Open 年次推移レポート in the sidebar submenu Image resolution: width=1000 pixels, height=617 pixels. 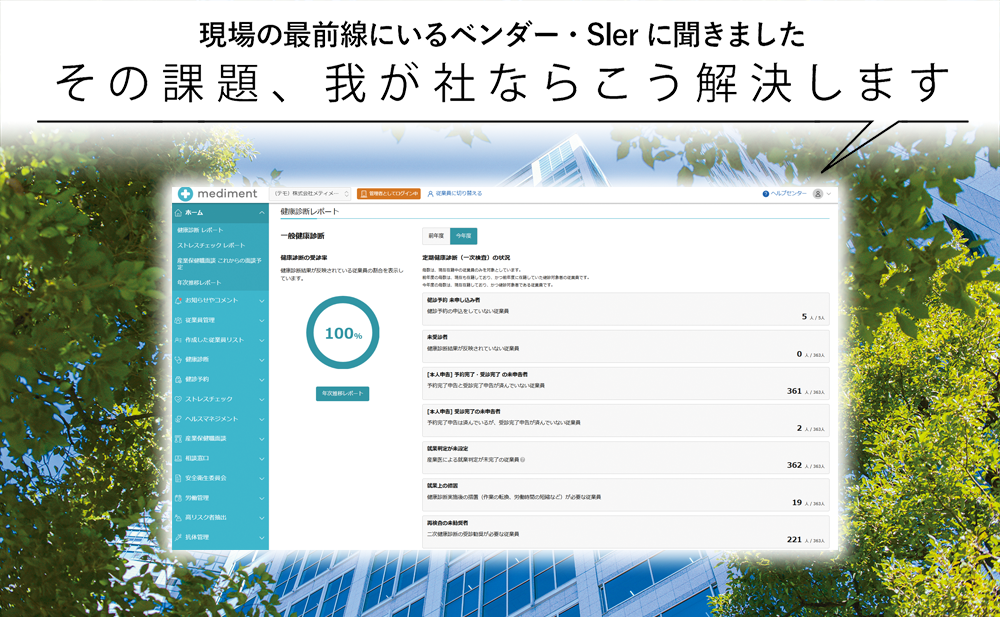[x=199, y=282]
